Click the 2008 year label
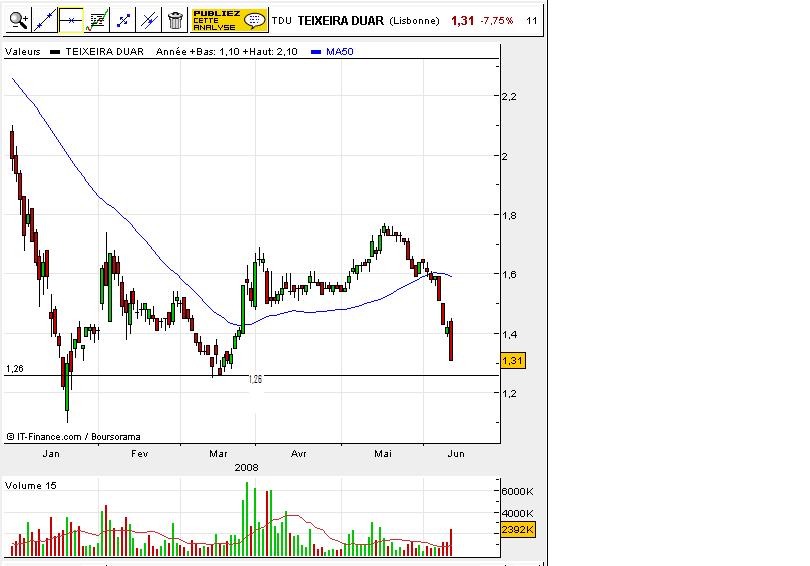 [x=246, y=467]
